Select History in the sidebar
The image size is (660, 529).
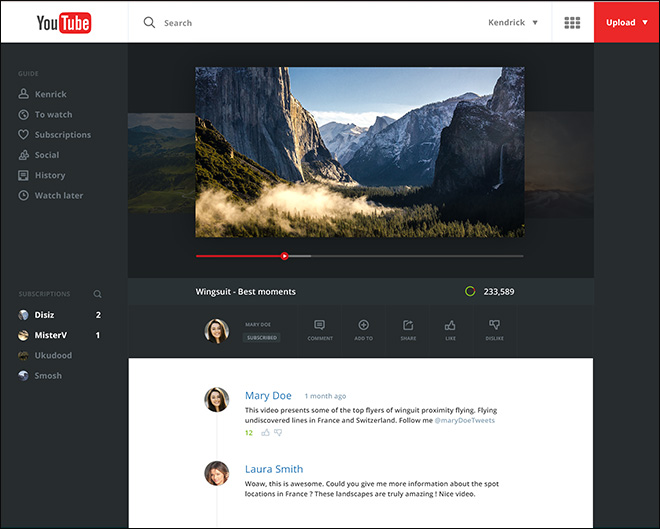49,175
